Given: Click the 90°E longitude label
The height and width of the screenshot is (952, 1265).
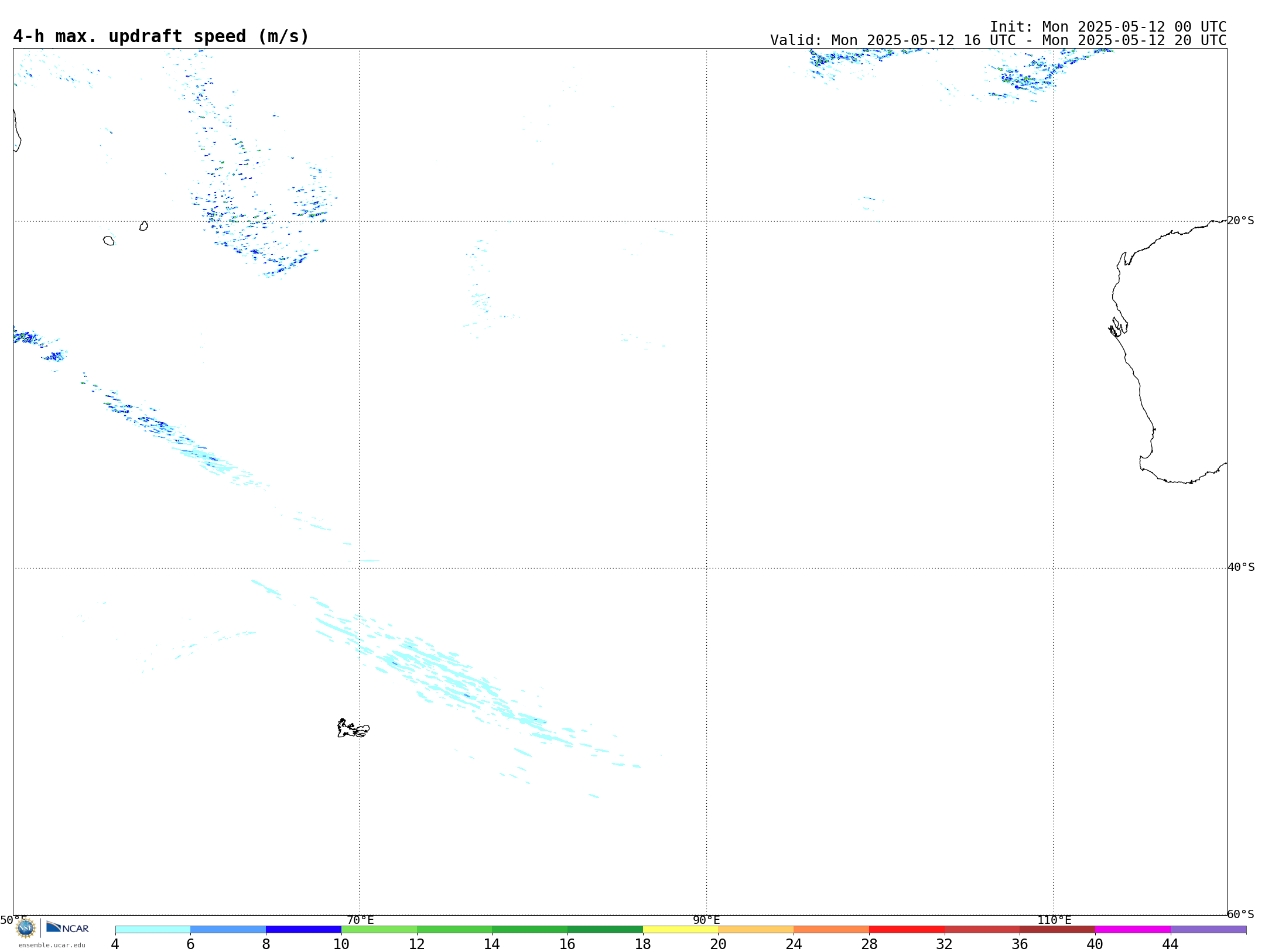Looking at the screenshot, I should pos(707,920).
